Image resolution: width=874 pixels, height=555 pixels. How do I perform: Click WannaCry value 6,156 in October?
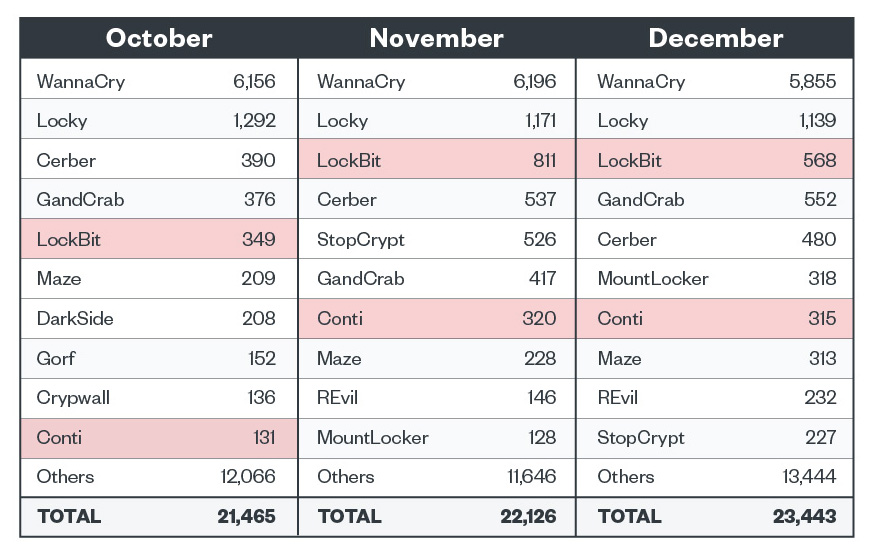pyautogui.click(x=254, y=81)
